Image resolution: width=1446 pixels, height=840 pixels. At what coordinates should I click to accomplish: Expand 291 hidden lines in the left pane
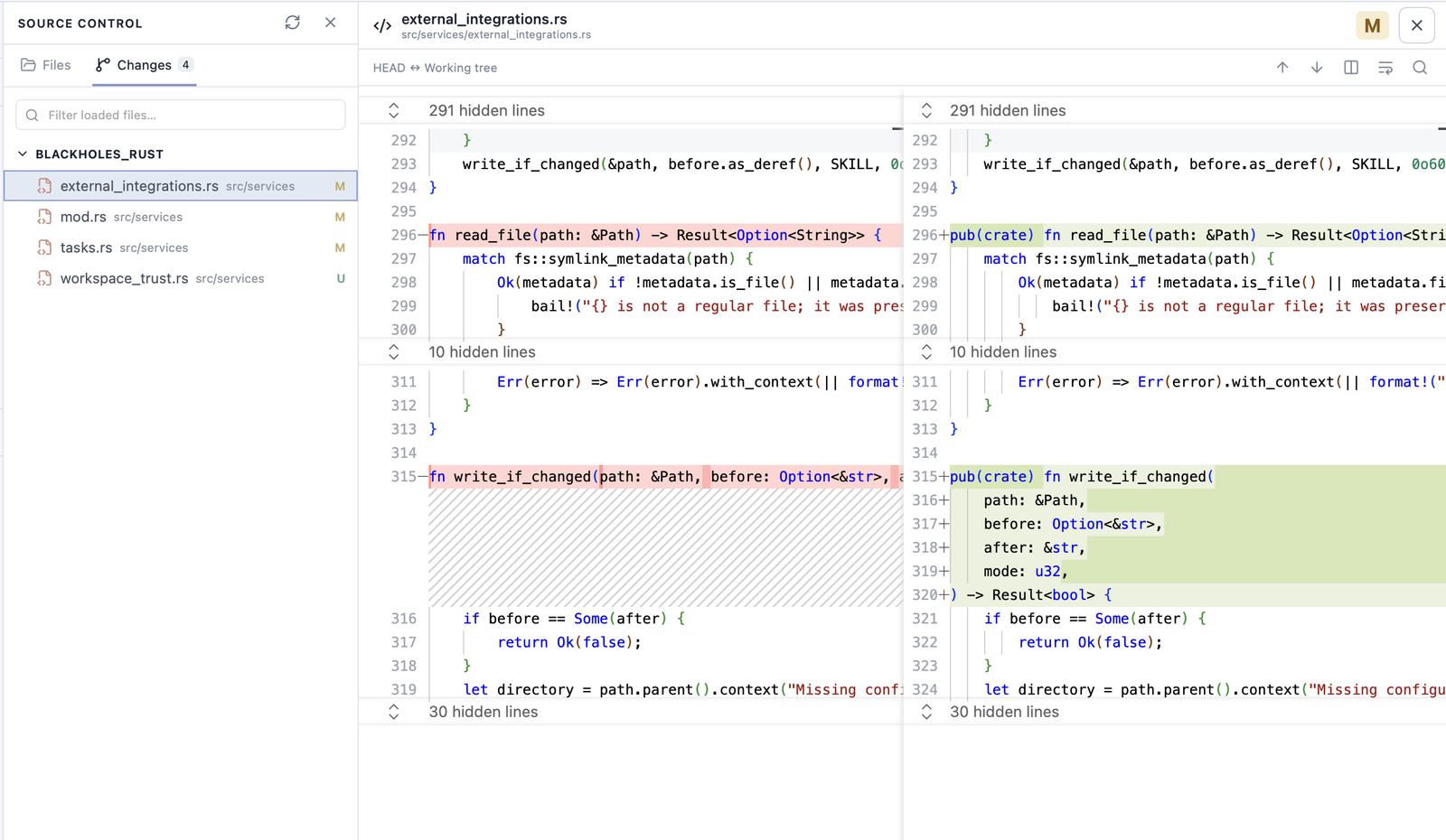coord(394,110)
